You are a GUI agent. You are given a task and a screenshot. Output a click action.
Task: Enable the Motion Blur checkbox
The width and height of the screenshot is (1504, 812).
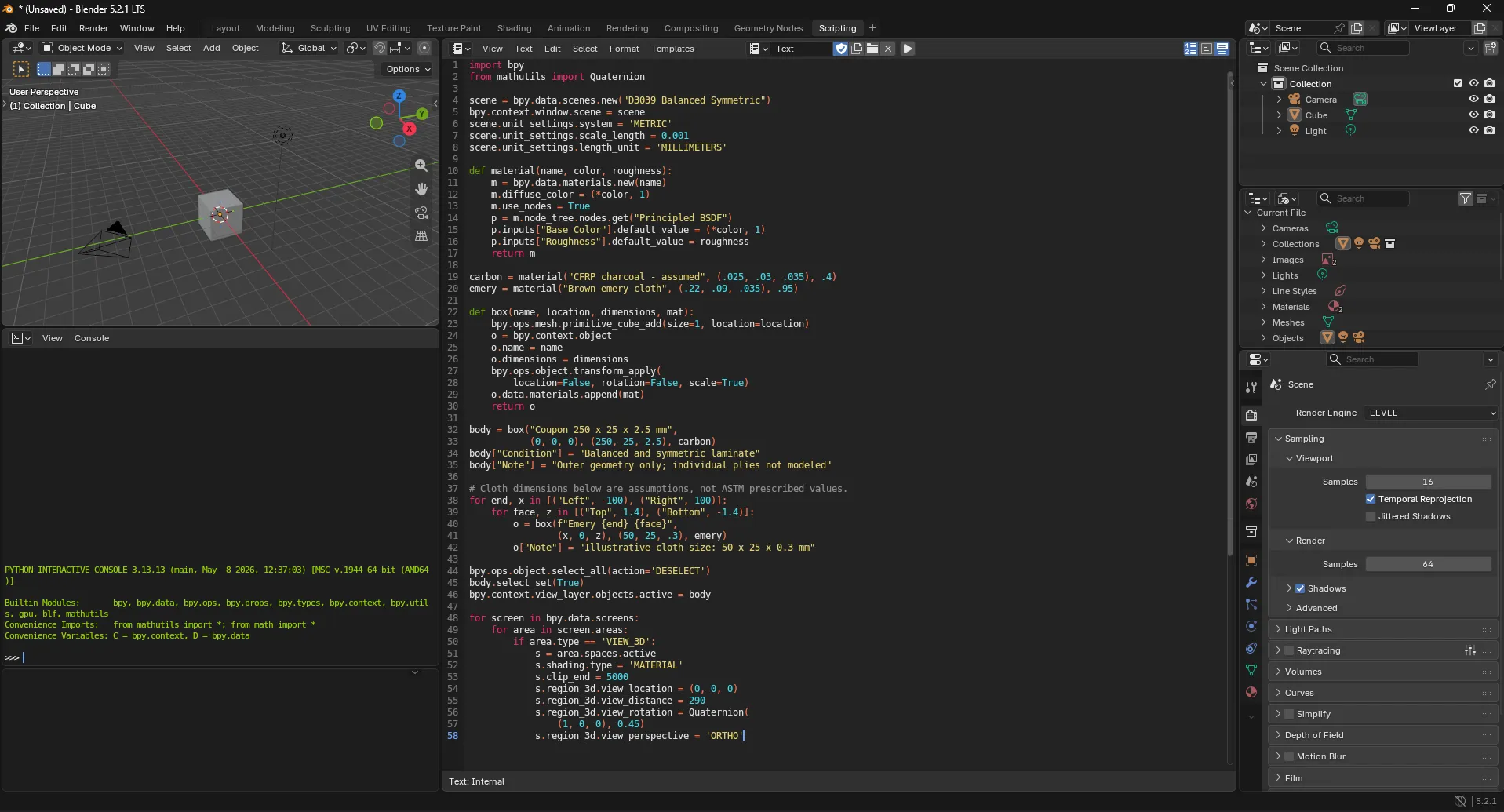tap(1289, 756)
